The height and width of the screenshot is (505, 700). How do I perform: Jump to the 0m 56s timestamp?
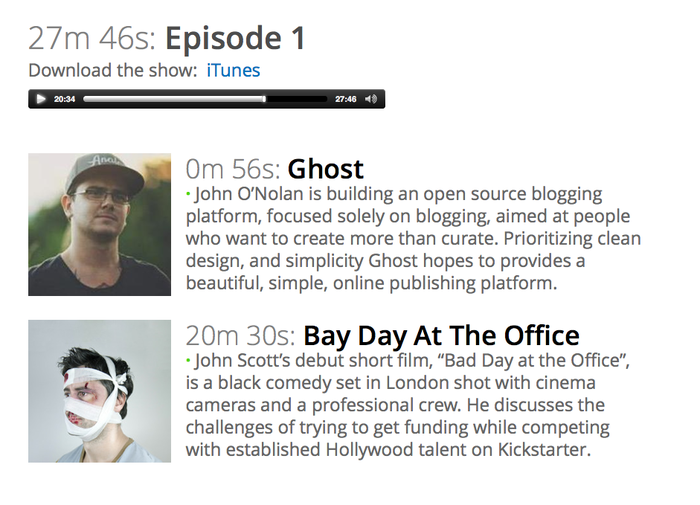click(233, 169)
